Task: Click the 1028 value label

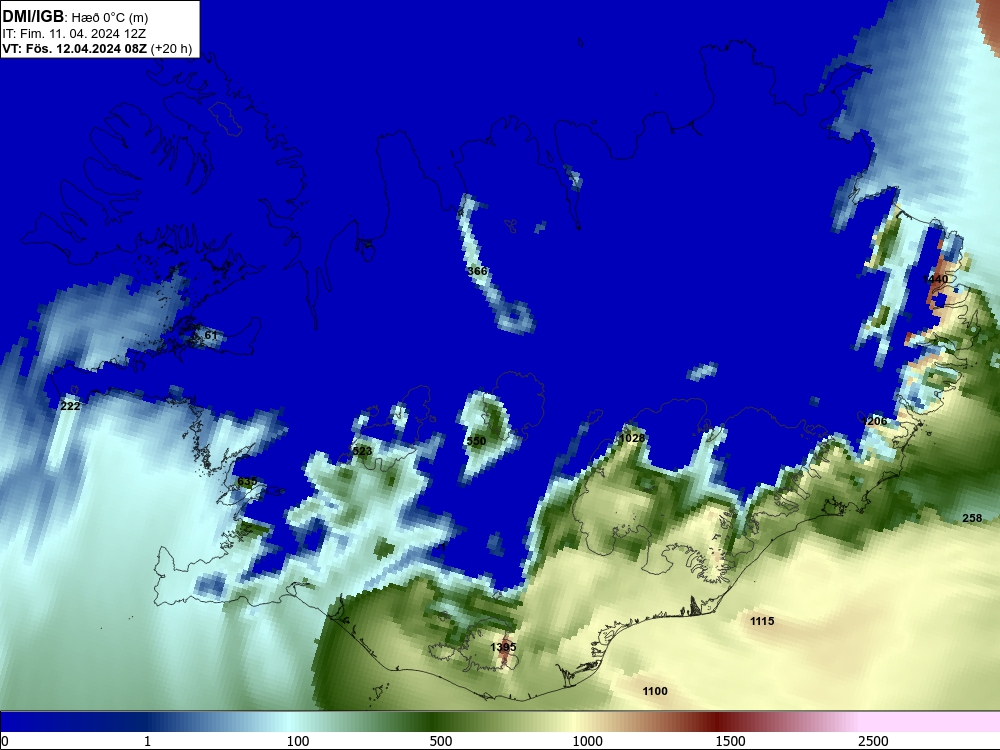Action: [x=632, y=438]
